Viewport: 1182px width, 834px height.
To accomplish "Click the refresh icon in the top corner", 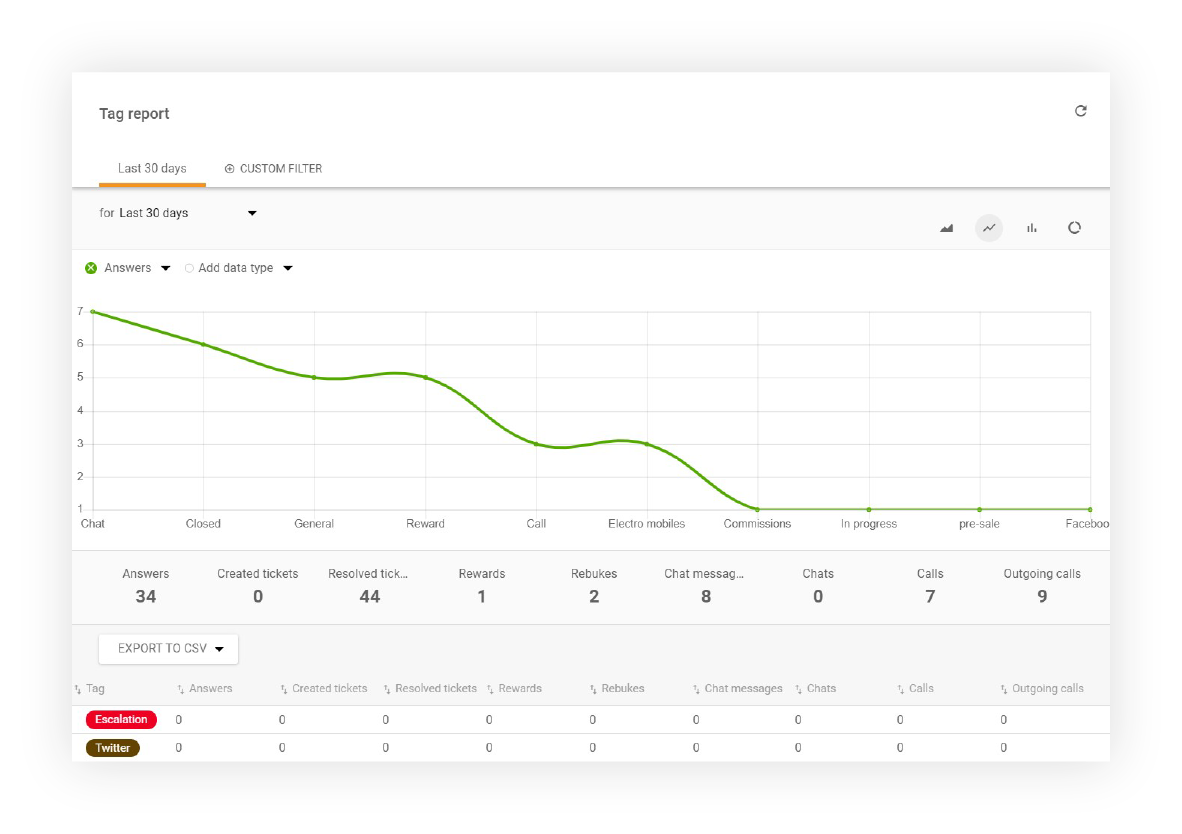I will tap(1081, 112).
